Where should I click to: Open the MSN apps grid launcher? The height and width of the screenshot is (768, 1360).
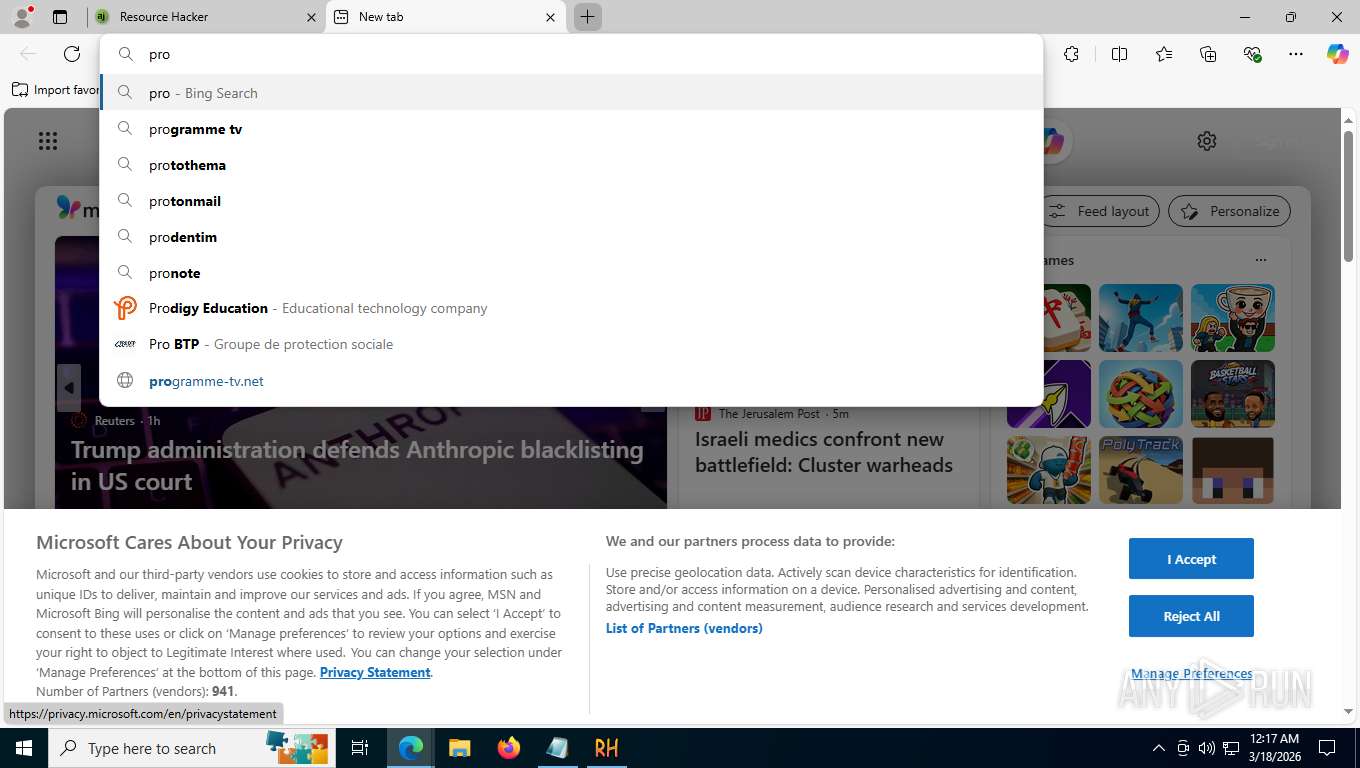pos(48,141)
